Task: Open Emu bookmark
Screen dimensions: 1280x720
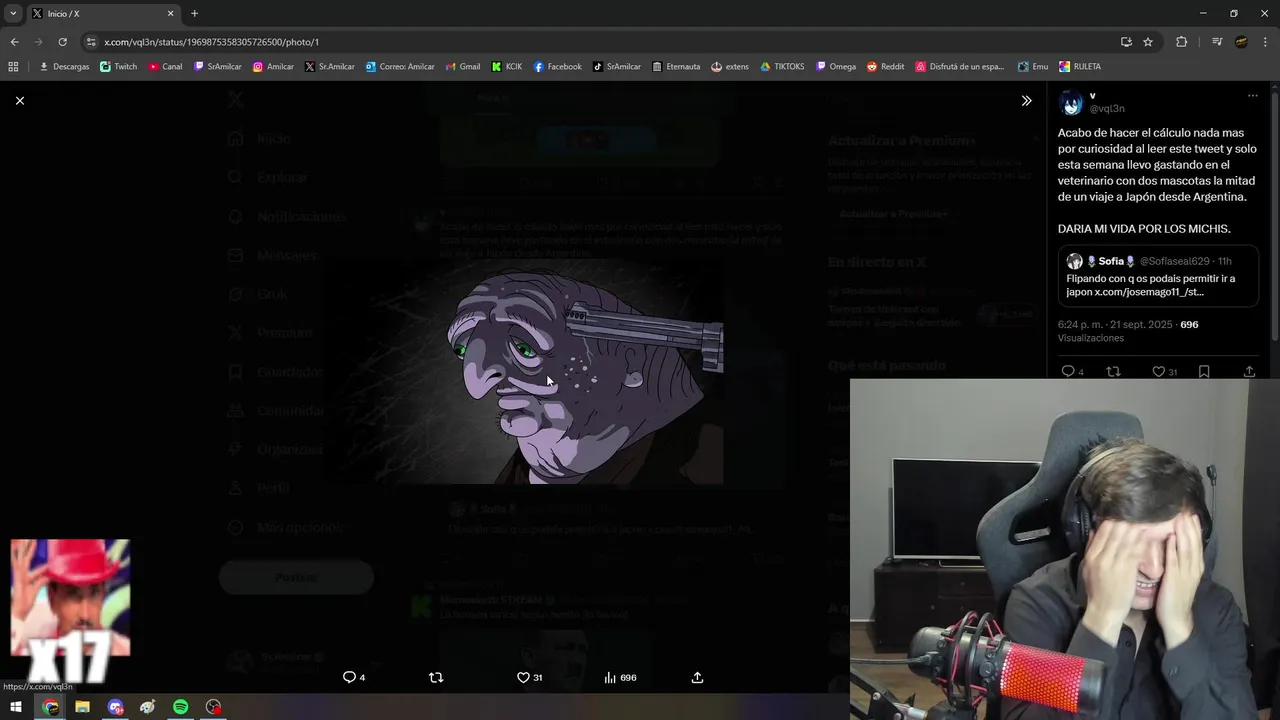Action: coord(1033,66)
